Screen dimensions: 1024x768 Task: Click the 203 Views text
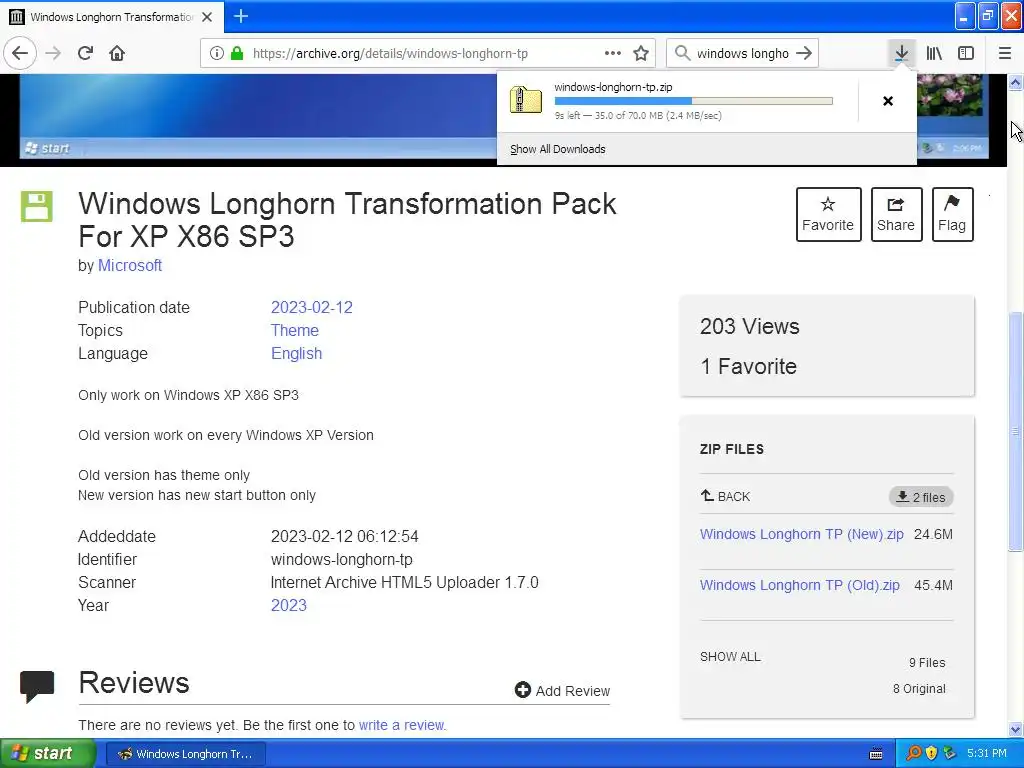coord(749,326)
